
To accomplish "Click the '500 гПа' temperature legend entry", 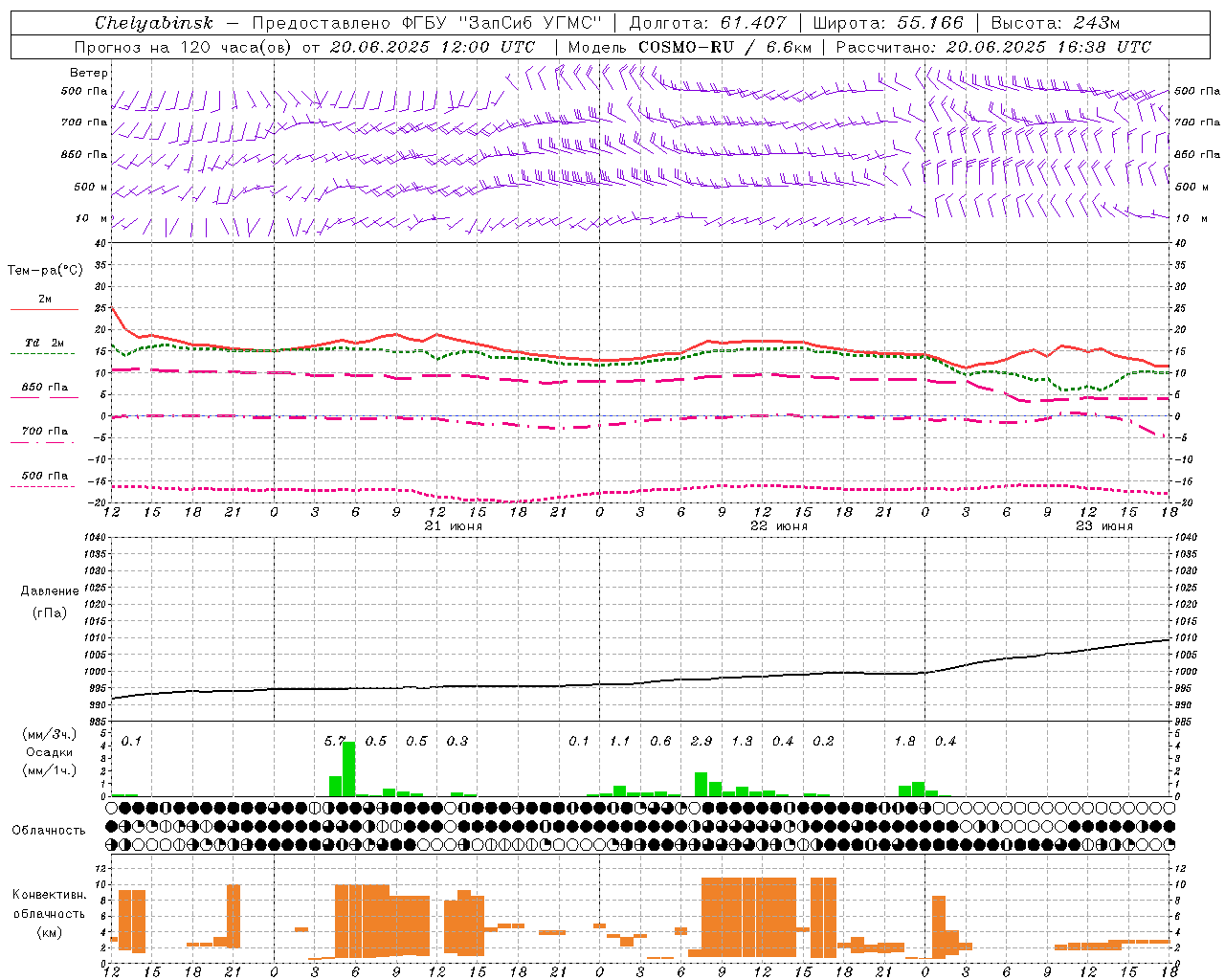I will coord(45,476).
